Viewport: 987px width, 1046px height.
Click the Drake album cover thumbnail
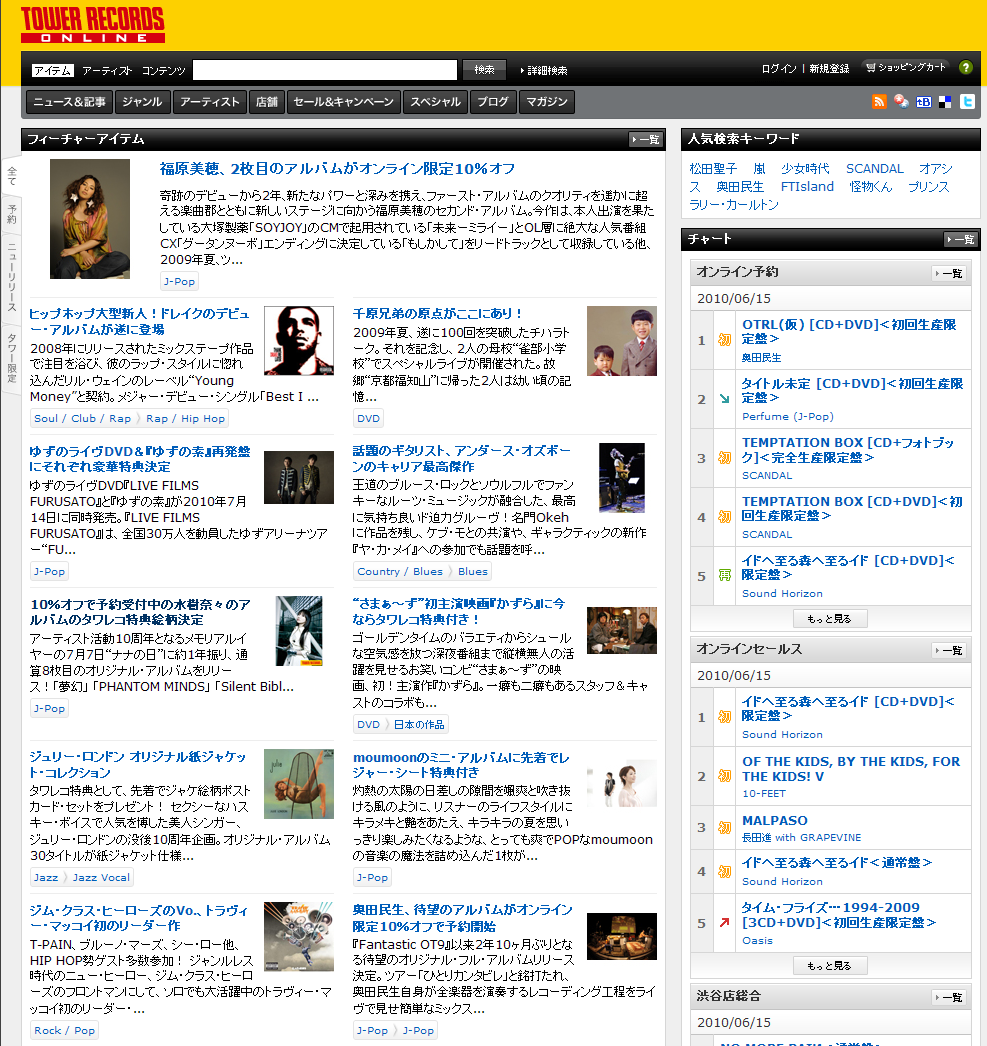click(x=299, y=341)
